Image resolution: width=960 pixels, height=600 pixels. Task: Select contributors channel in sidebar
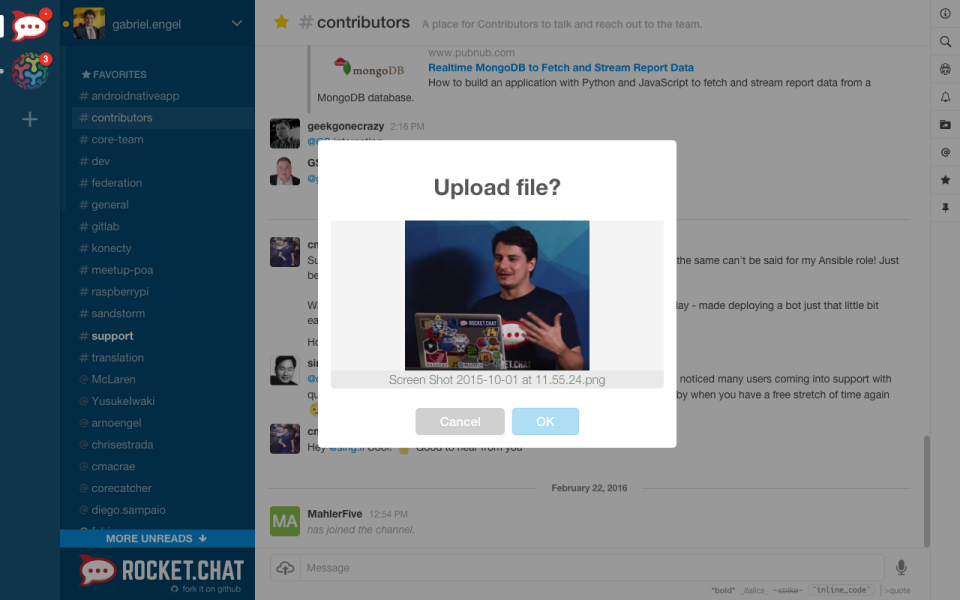click(x=163, y=118)
